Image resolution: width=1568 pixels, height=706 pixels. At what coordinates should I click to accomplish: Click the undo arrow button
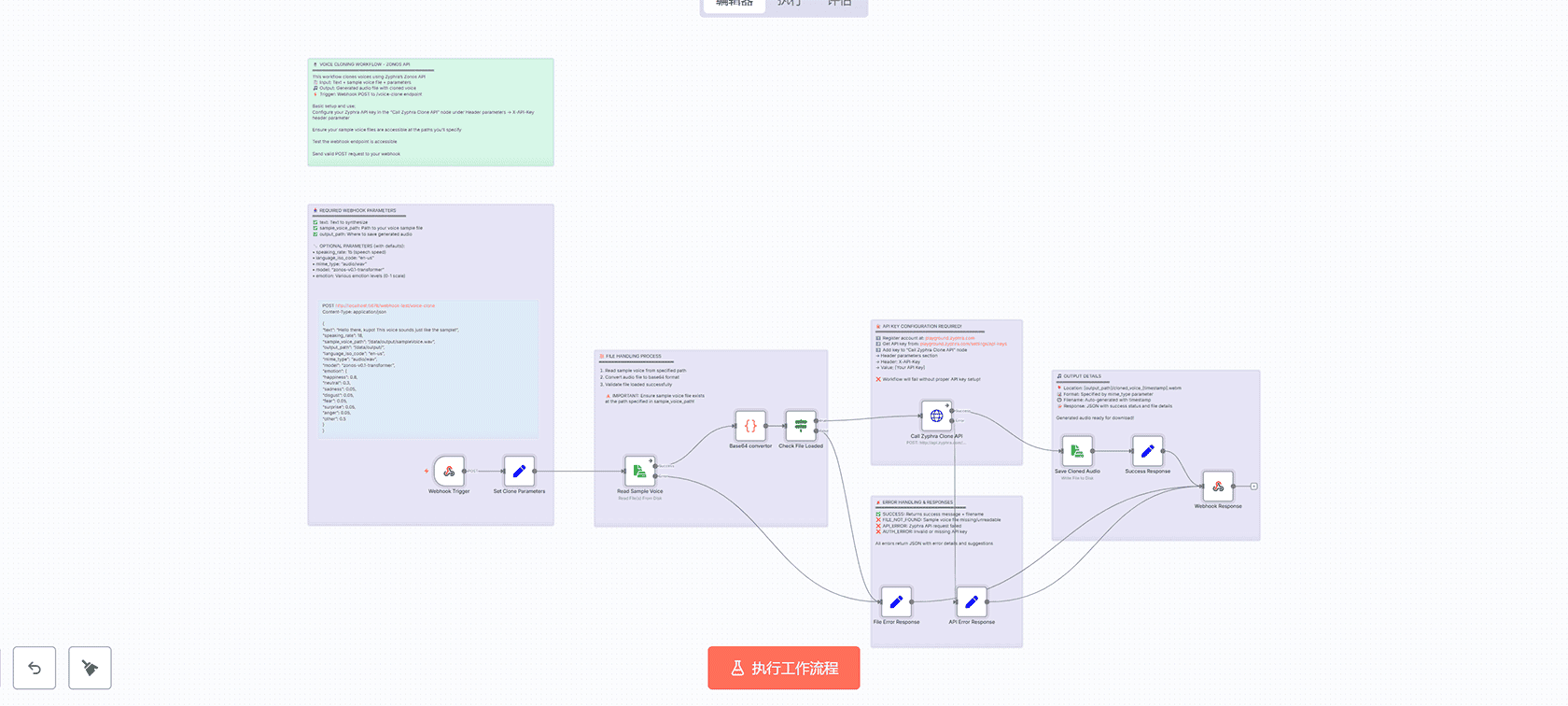click(x=35, y=668)
